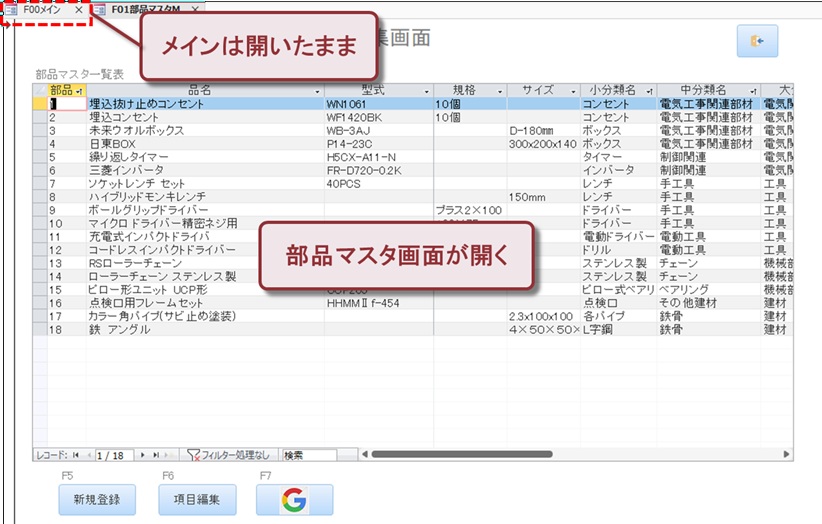This screenshot has width=822, height=524.
Task: Click the 検索 search box in record bar
Action: pos(308,455)
